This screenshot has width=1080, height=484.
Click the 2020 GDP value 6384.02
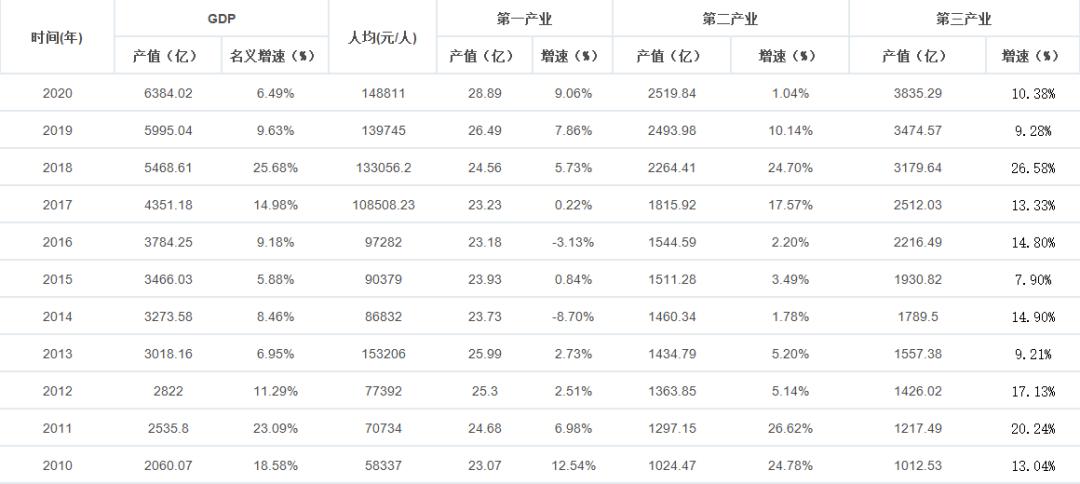[x=168, y=93]
